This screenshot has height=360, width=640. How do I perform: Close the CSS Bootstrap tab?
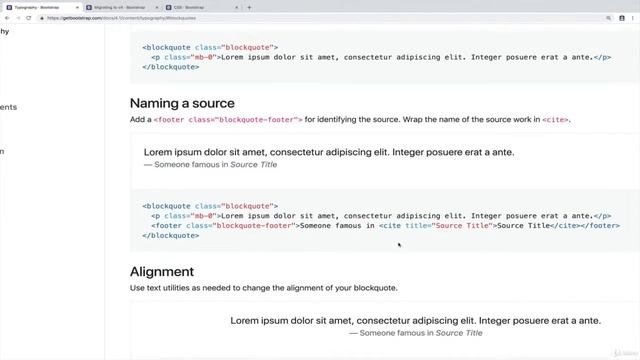(236, 7)
